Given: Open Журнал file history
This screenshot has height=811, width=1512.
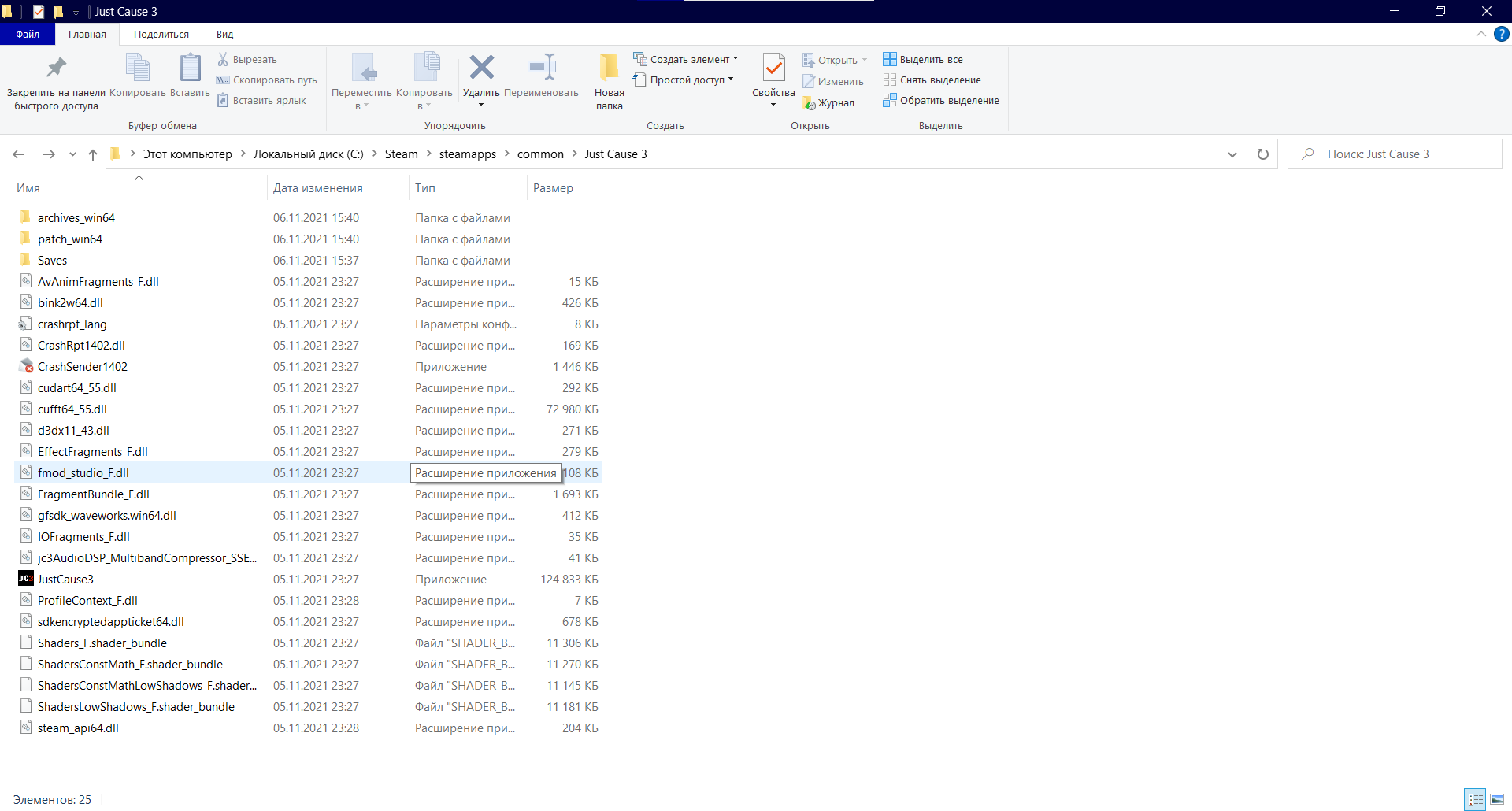Looking at the screenshot, I should pyautogui.click(x=828, y=102).
